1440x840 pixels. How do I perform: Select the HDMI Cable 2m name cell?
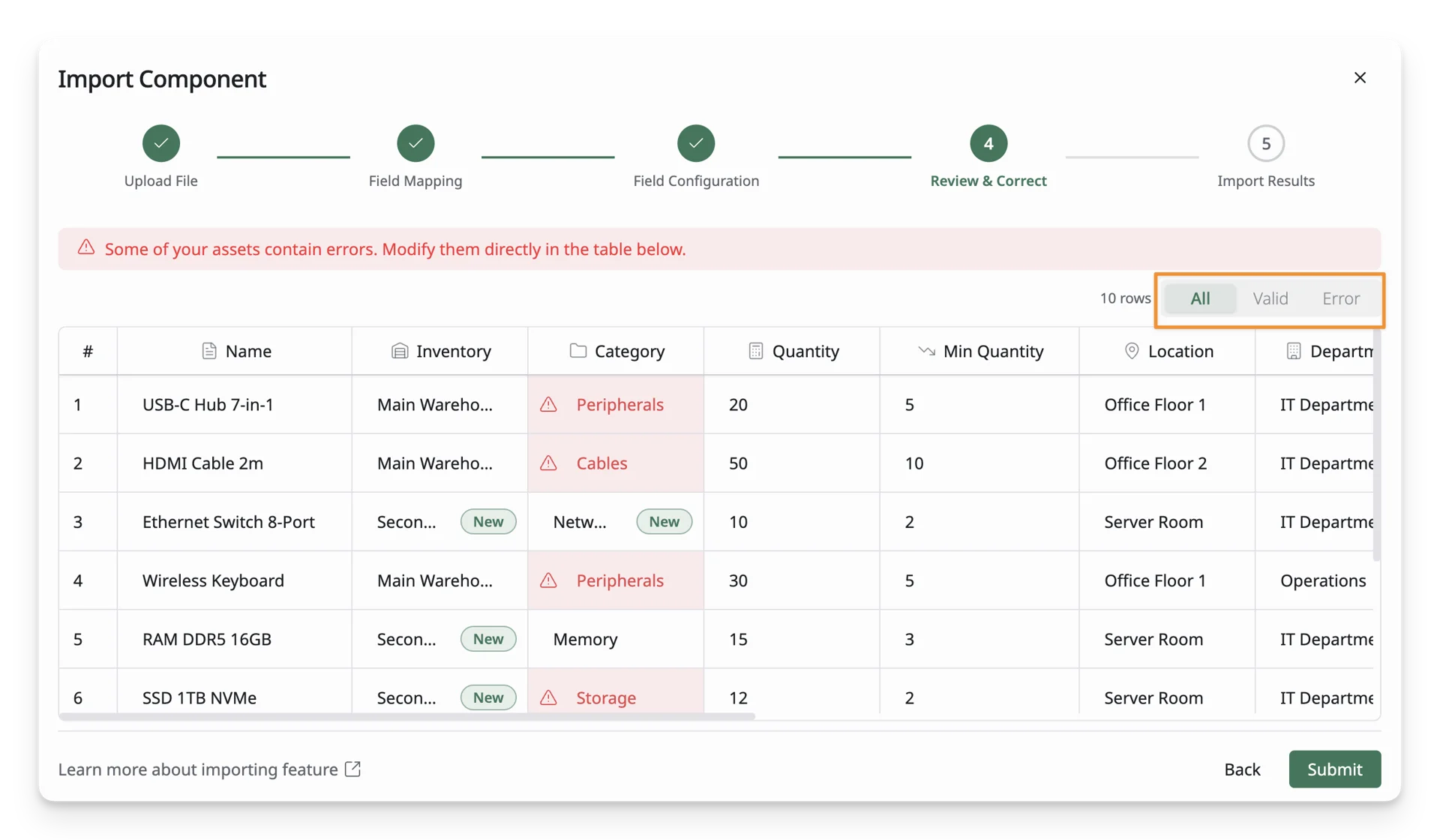pyautogui.click(x=234, y=463)
